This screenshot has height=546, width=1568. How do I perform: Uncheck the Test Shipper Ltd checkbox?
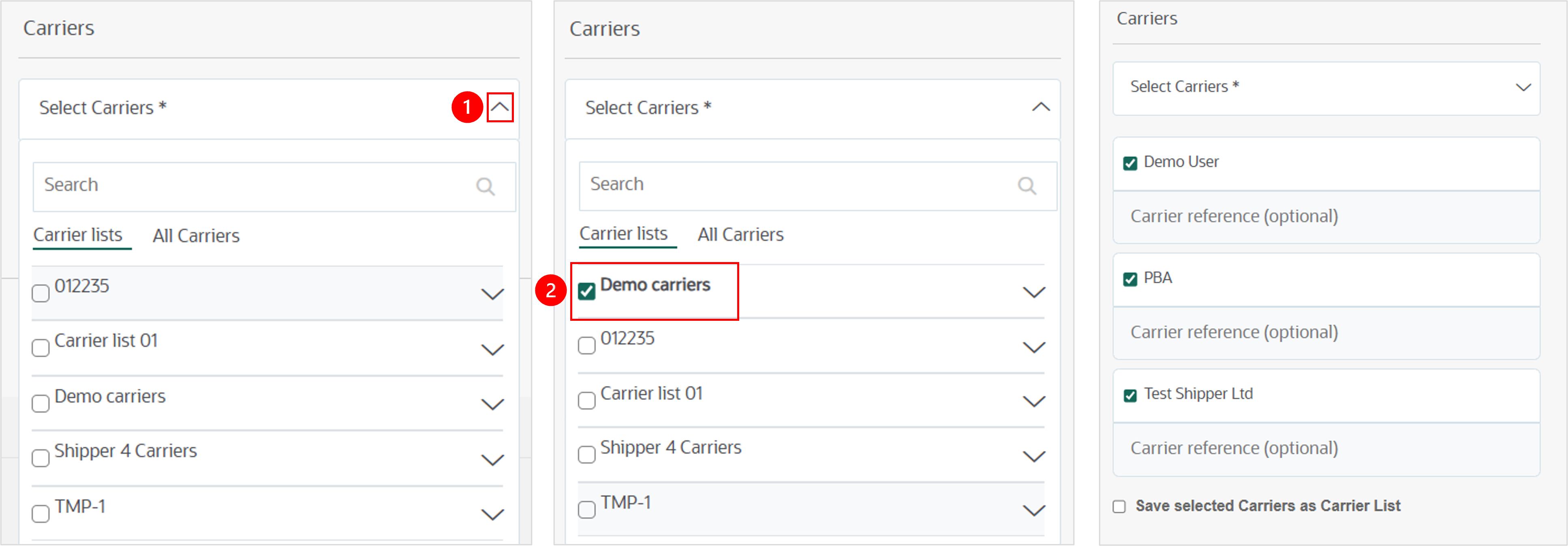[x=1130, y=396]
